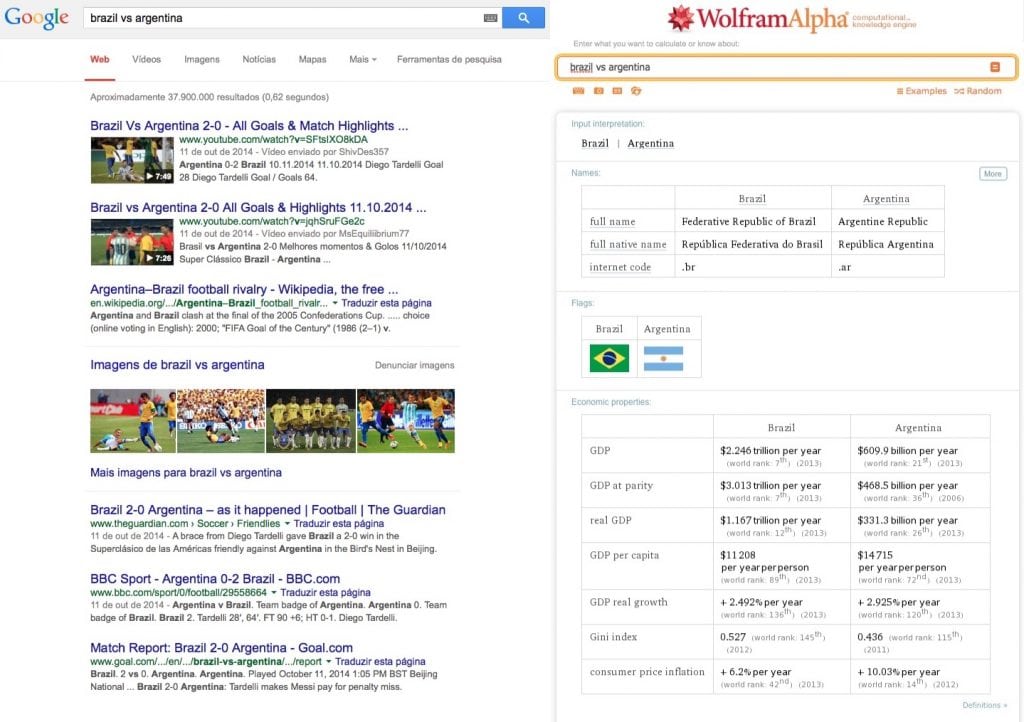
Task: Click 'Traduzir esta página' on BBC result
Action: 325,593
